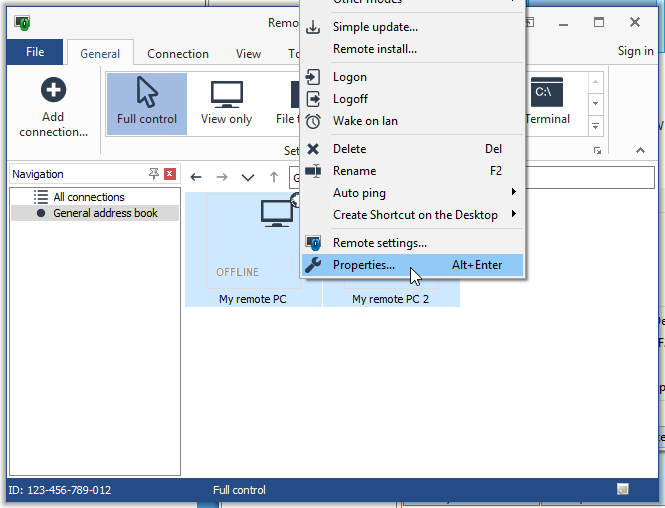Click the Delete X icon in menu
The width and height of the screenshot is (665, 508).
tap(313, 149)
